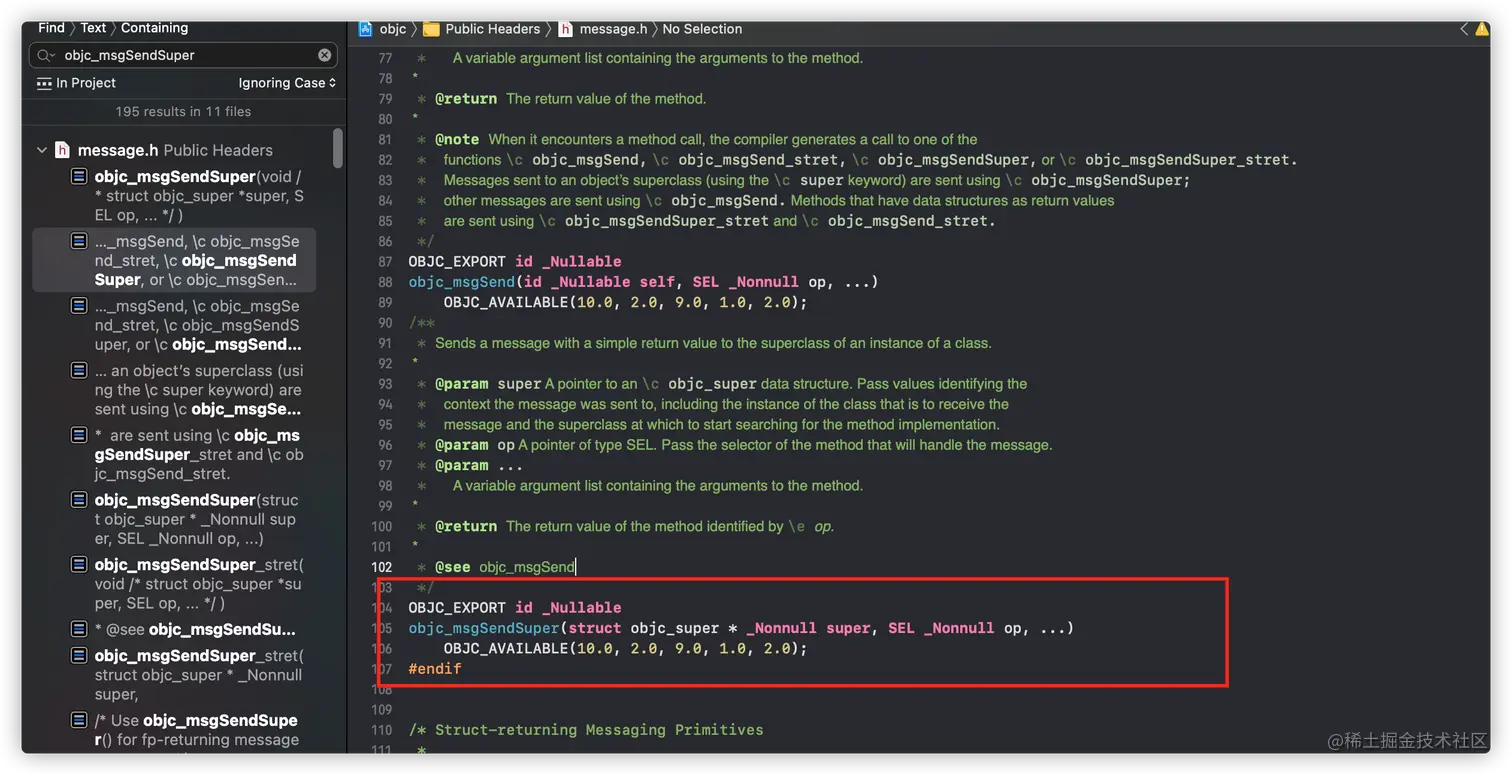The image size is (1512, 775).
Task: Focus the find navigator search field
Action: coord(185,56)
